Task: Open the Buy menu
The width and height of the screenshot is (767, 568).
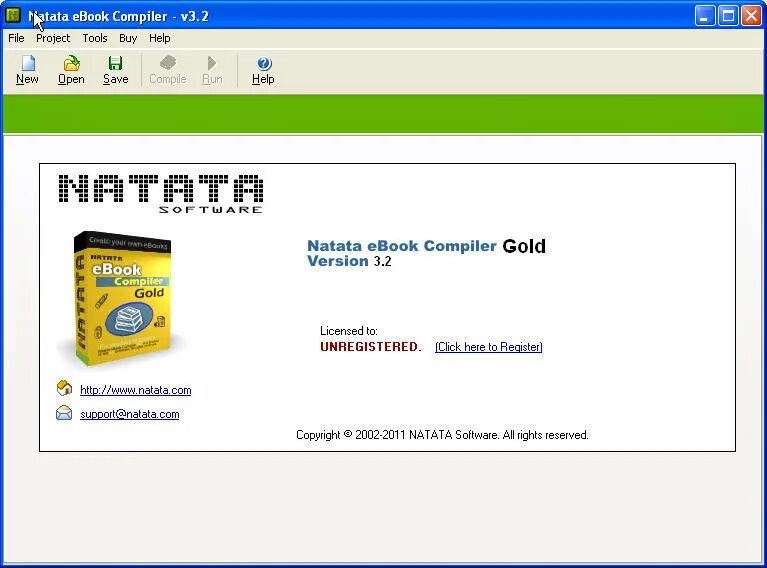Action: coord(128,38)
